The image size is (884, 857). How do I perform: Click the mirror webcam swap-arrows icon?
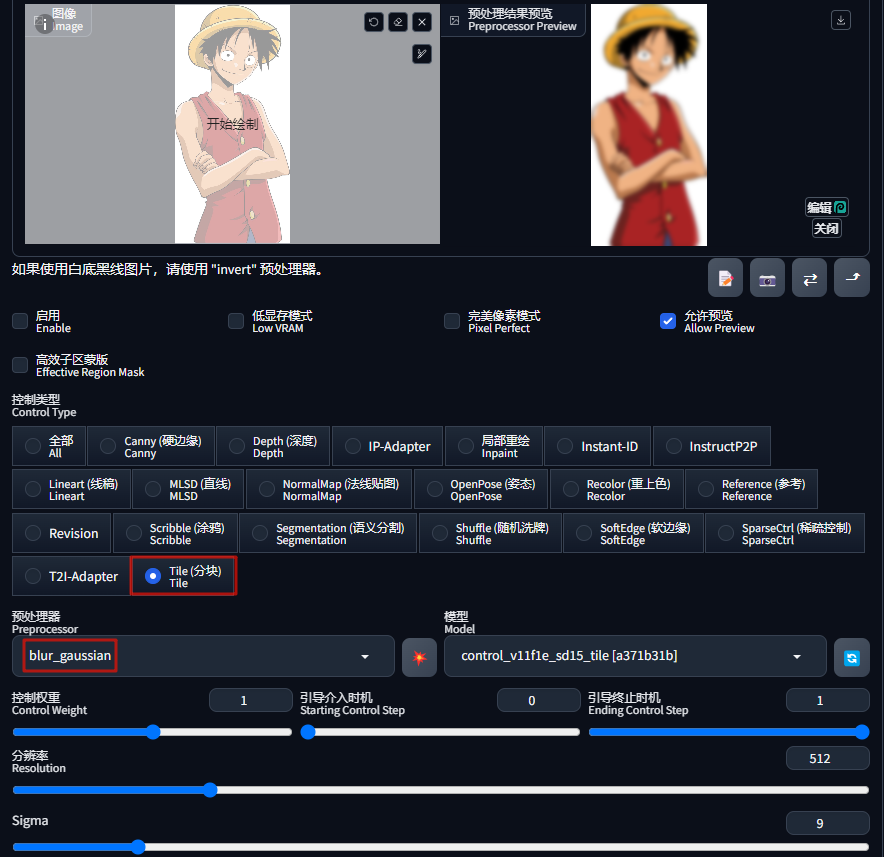pos(810,278)
